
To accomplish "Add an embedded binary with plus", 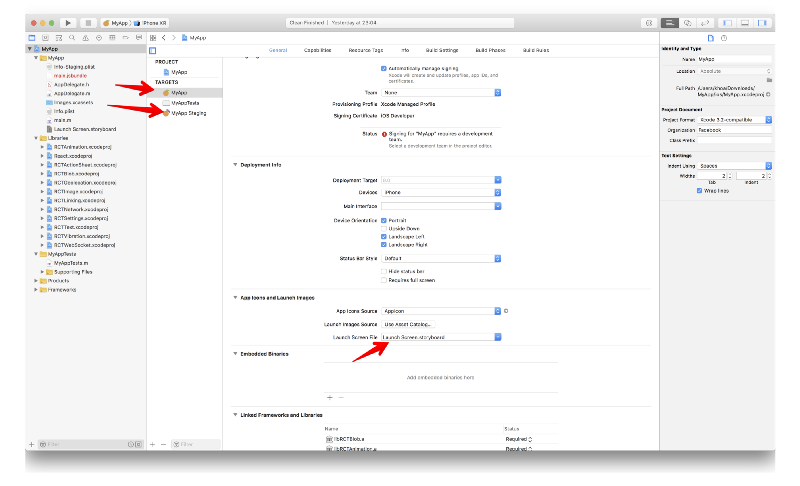I will [x=330, y=397].
